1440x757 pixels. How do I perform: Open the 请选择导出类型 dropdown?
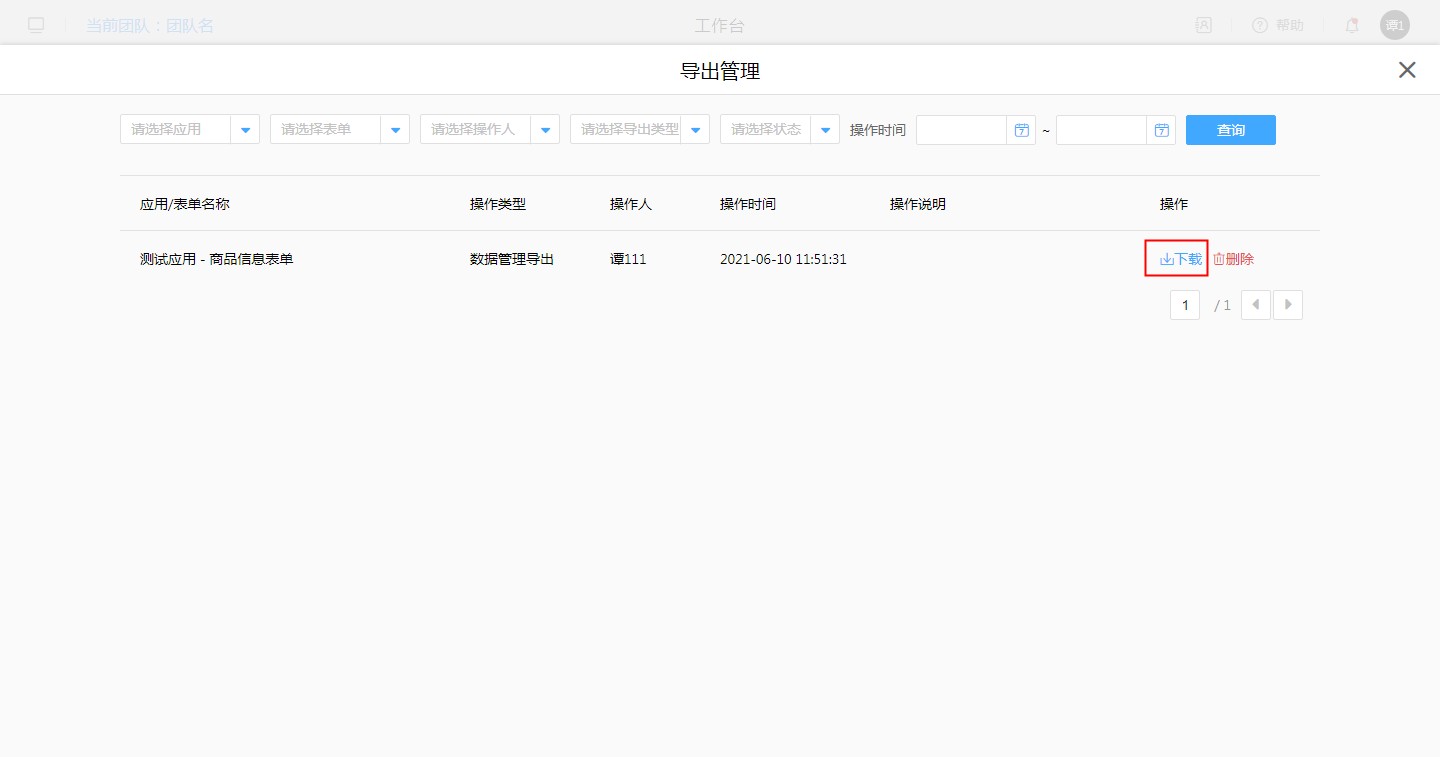coord(695,130)
